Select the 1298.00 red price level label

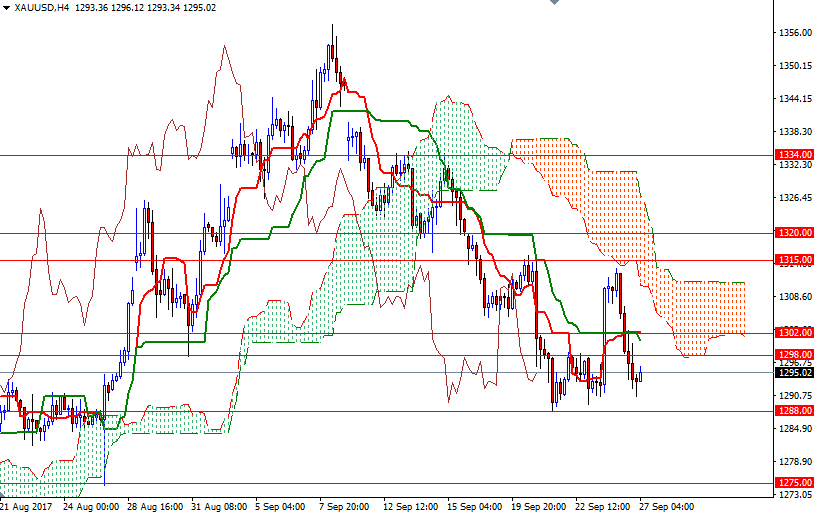coord(793,355)
